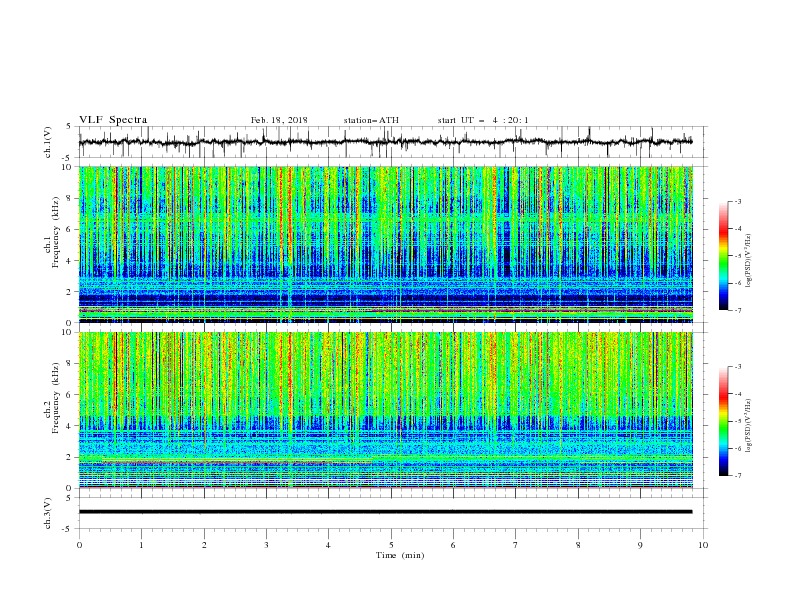Click time axis tick label "2"

coord(204,545)
